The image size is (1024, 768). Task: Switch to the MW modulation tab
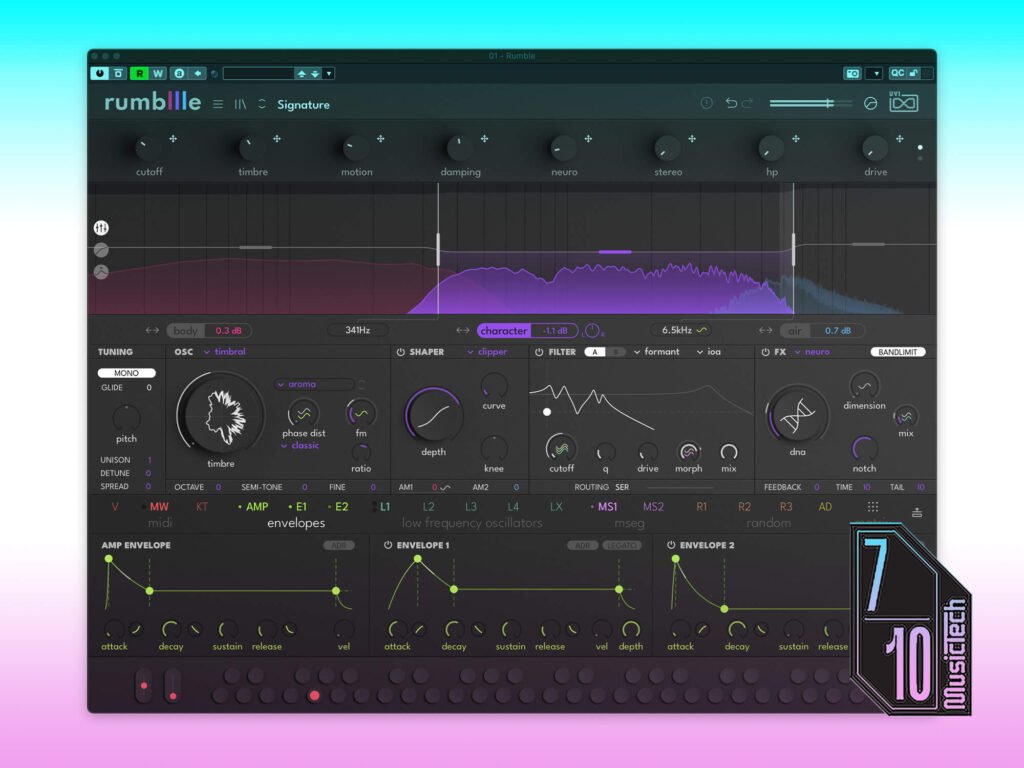pos(159,507)
